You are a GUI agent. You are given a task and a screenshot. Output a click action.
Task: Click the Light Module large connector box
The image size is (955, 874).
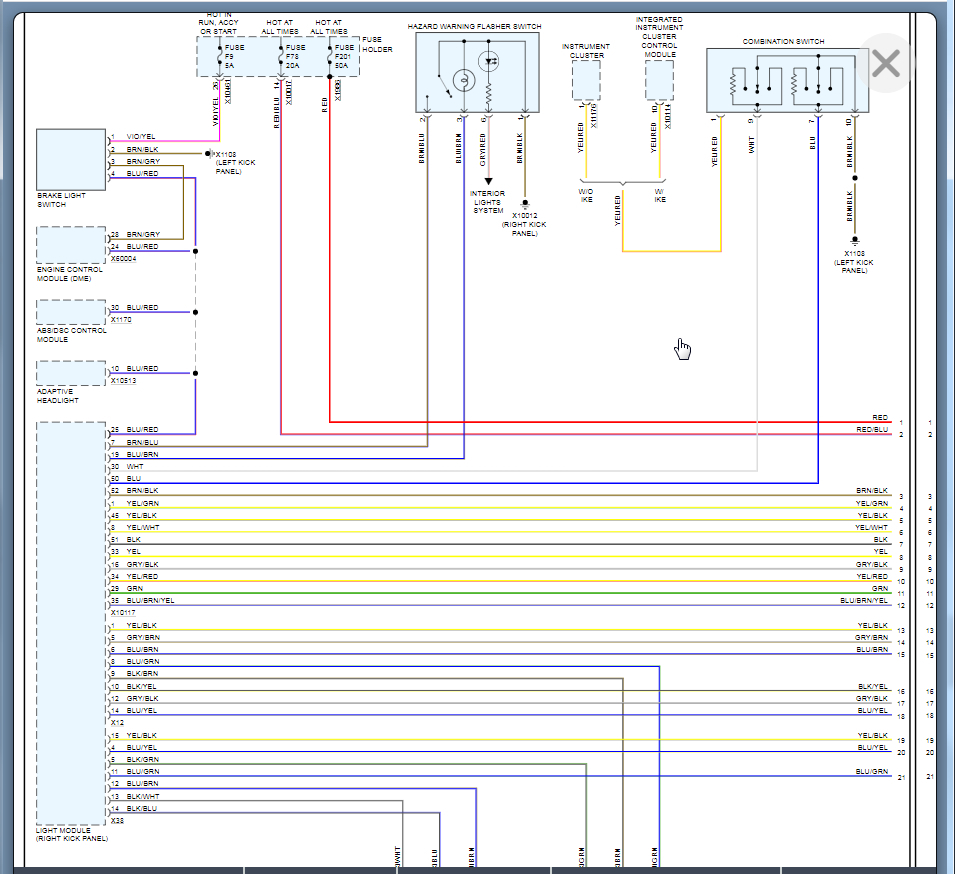[x=71, y=622]
